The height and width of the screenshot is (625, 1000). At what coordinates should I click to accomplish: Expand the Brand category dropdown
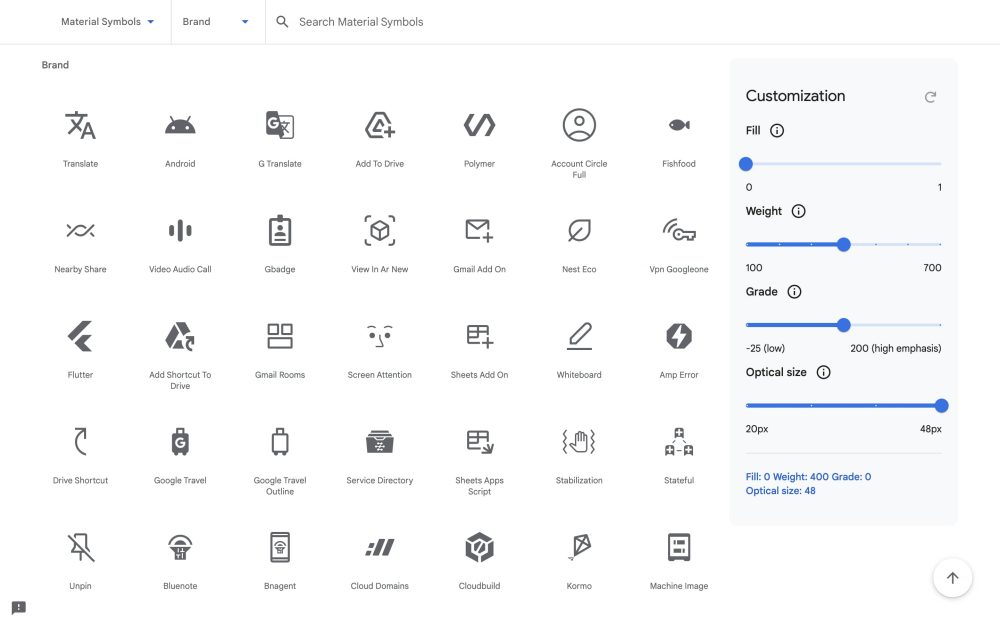[216, 22]
